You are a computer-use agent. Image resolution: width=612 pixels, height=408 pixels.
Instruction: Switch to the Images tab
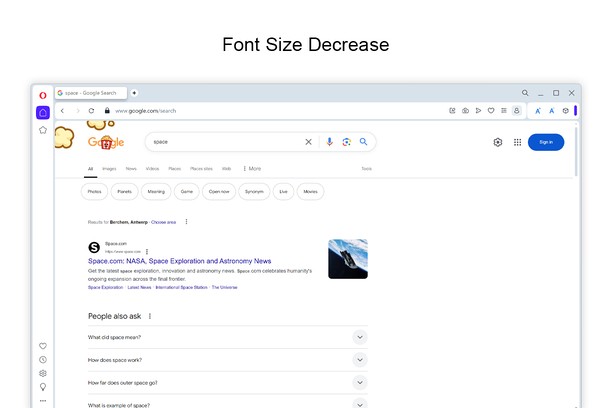point(109,169)
